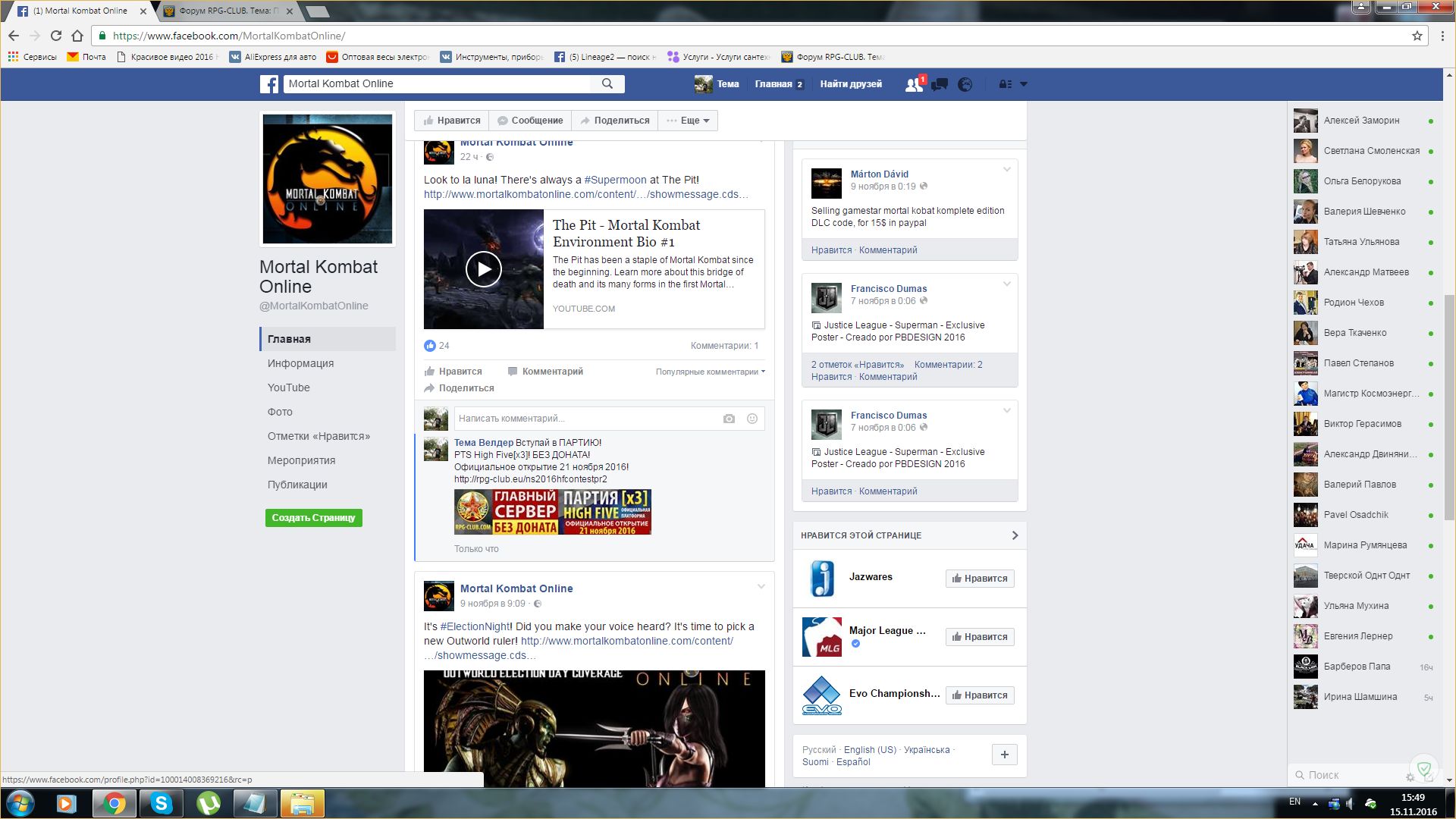The width and height of the screenshot is (1456, 819).
Task: Toggle Нравится on the Pit post
Action: 453,372
